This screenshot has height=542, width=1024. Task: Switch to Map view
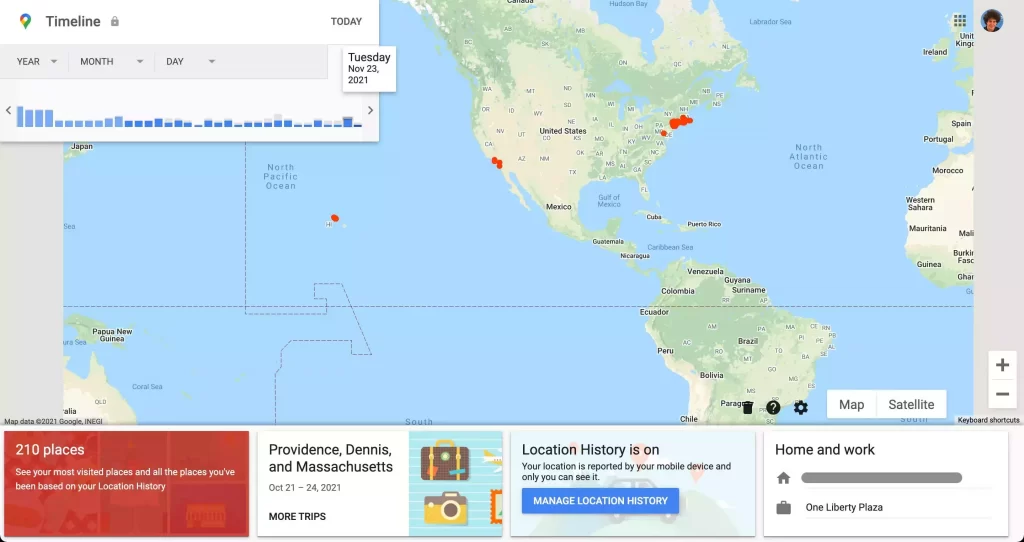pyautogui.click(x=852, y=404)
